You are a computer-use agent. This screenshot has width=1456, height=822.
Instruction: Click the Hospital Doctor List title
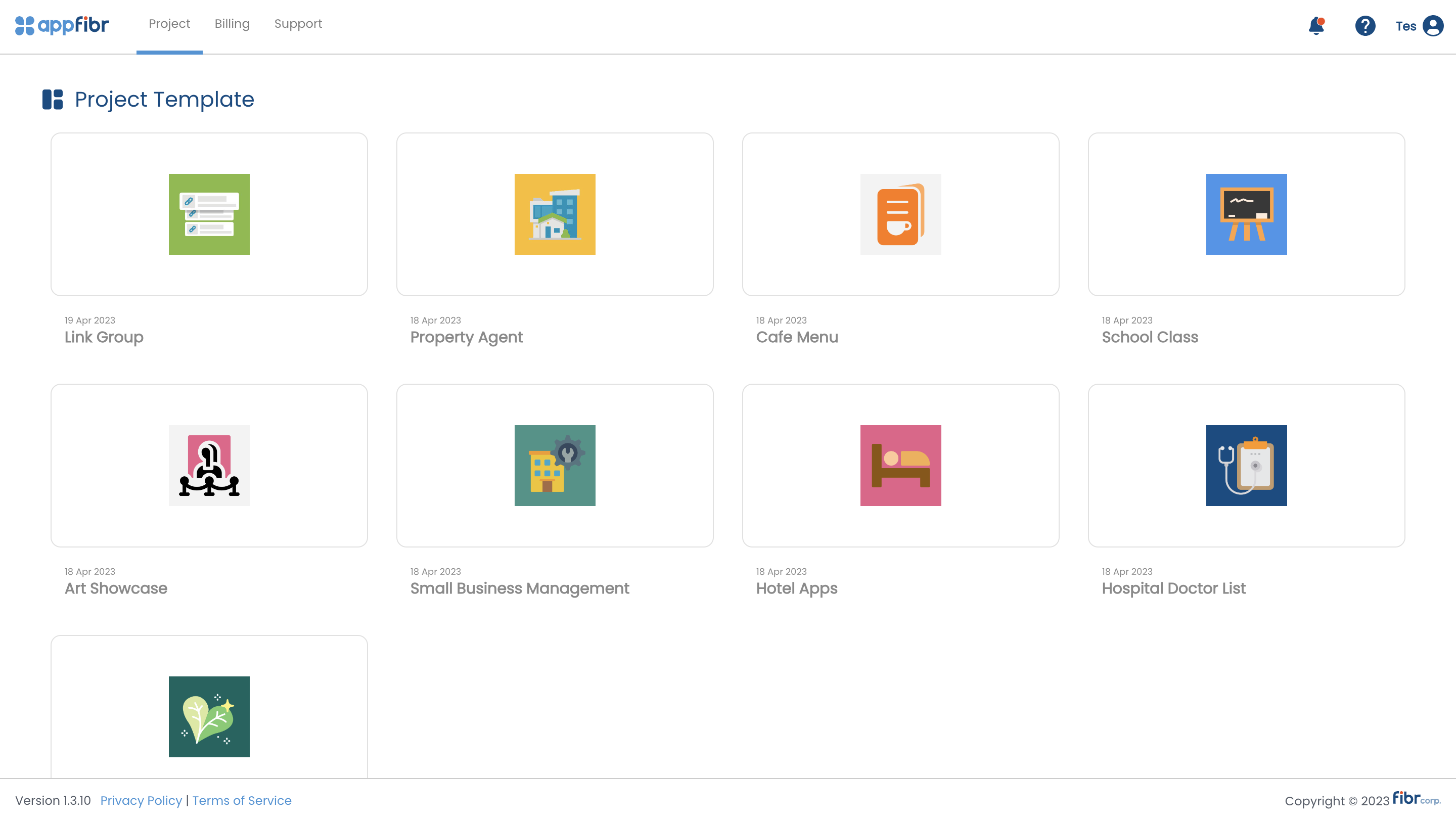(x=1173, y=588)
